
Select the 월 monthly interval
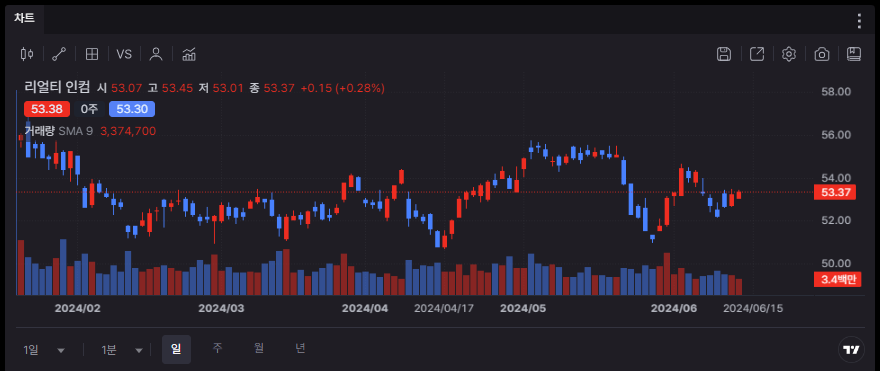259,349
